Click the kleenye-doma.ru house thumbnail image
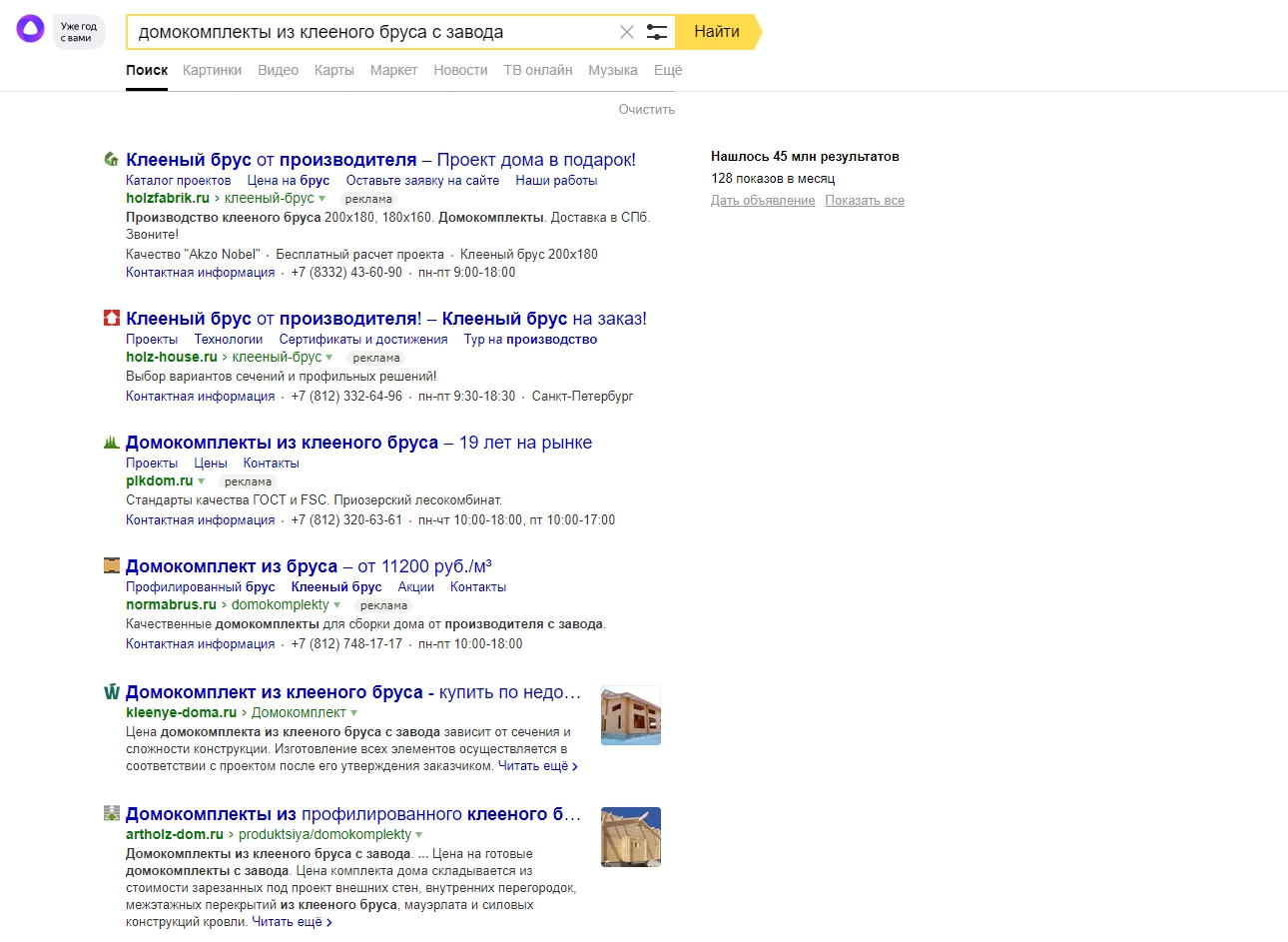The image size is (1288, 942). point(631,715)
